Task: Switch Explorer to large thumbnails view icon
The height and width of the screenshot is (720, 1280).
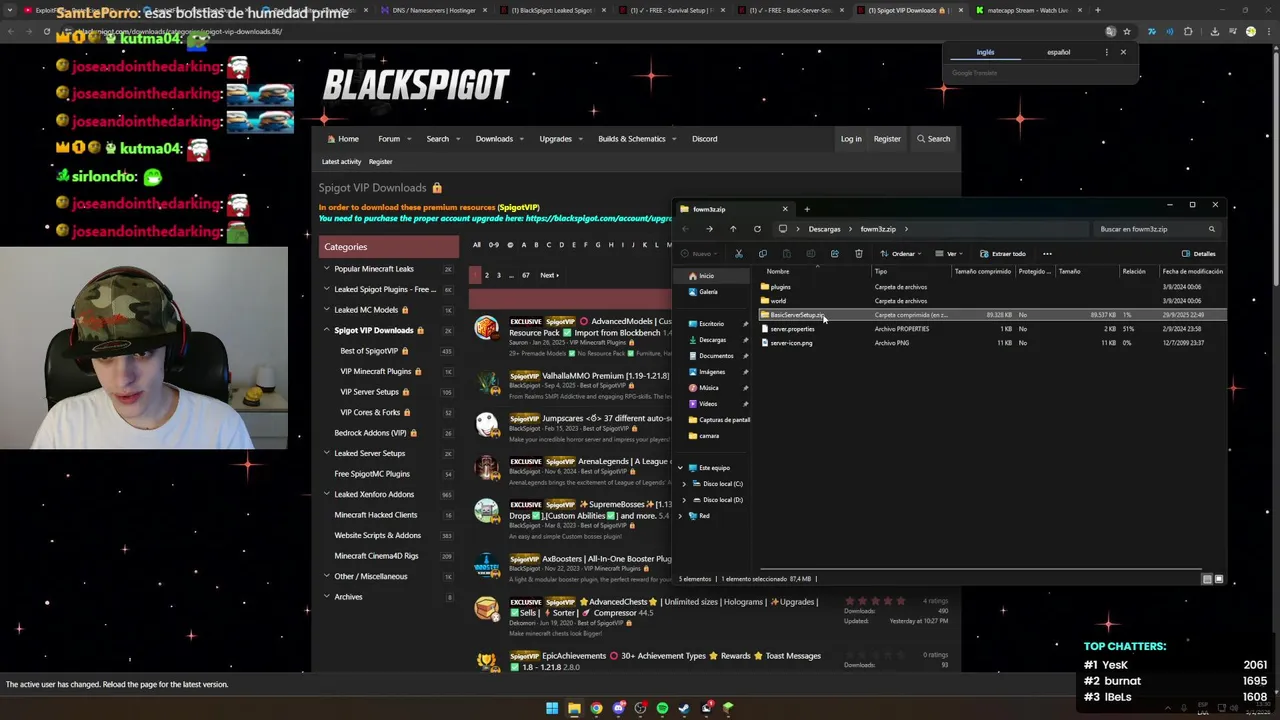Action: click(x=1218, y=579)
